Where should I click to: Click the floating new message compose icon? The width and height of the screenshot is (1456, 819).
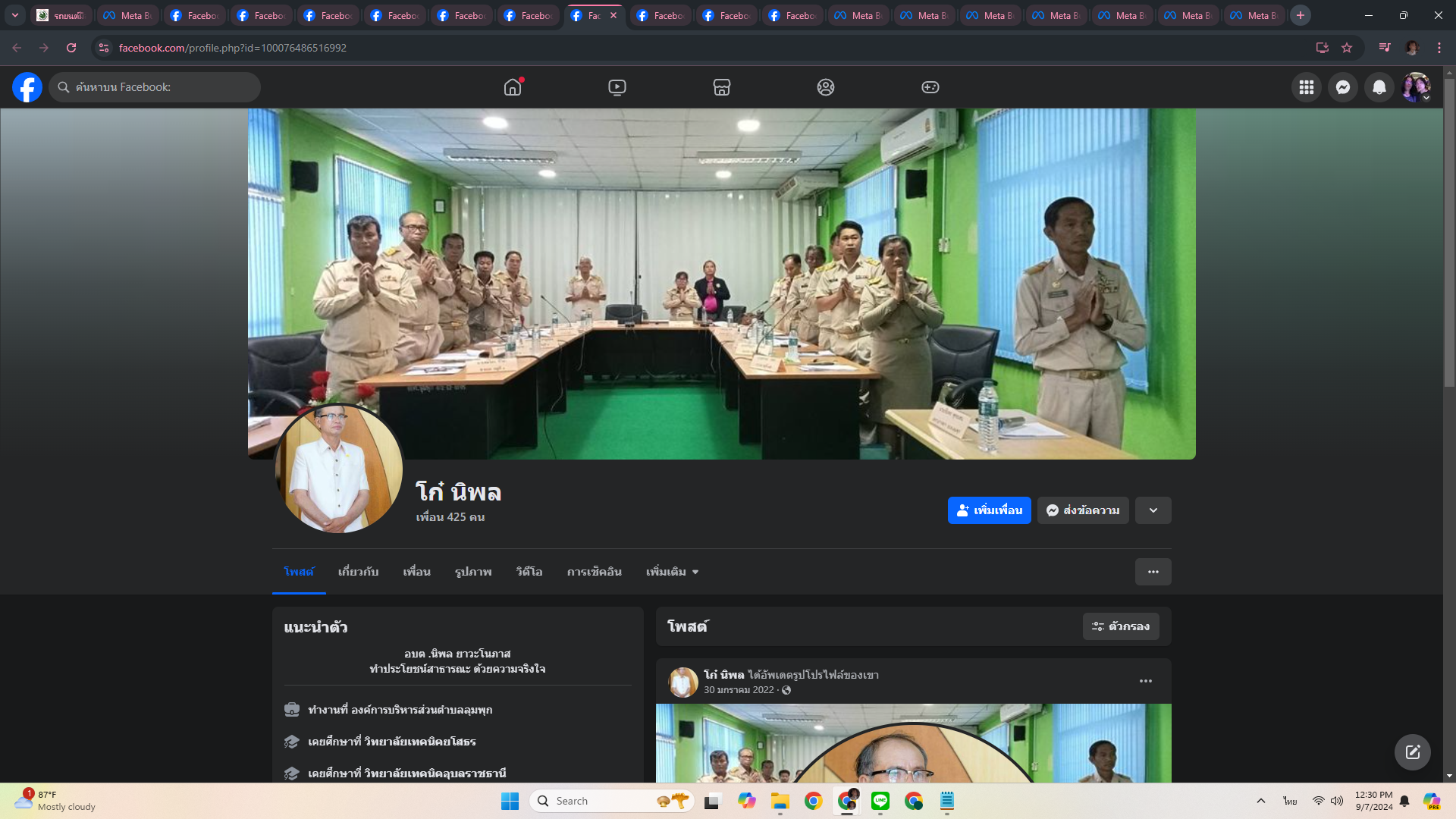tap(1412, 752)
